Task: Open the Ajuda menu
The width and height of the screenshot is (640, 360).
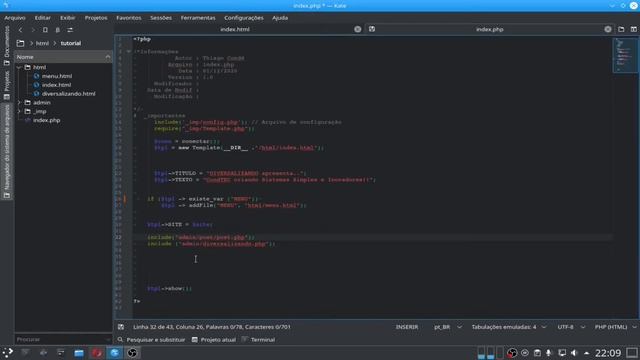Action: click(x=280, y=18)
